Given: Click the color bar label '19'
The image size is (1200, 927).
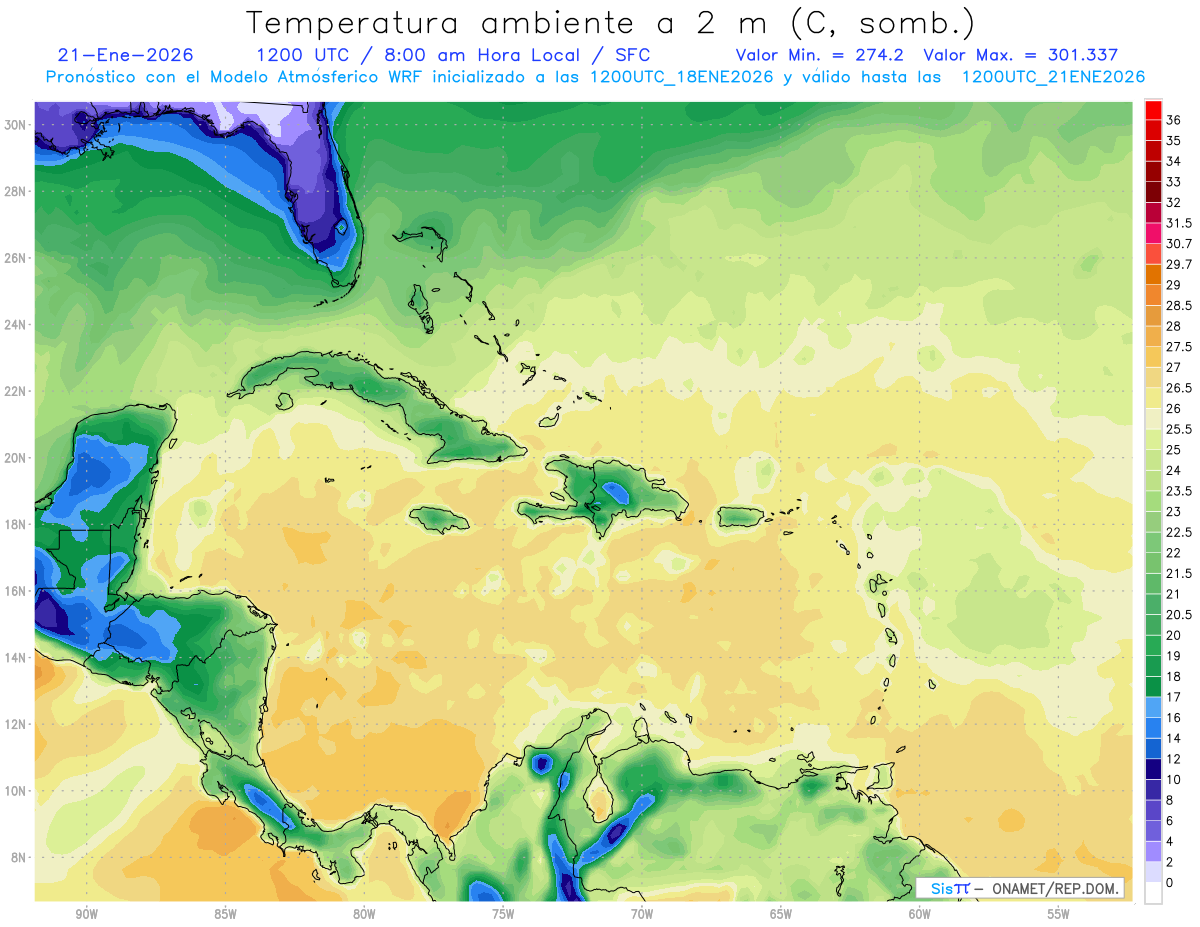Looking at the screenshot, I should click(1173, 656).
